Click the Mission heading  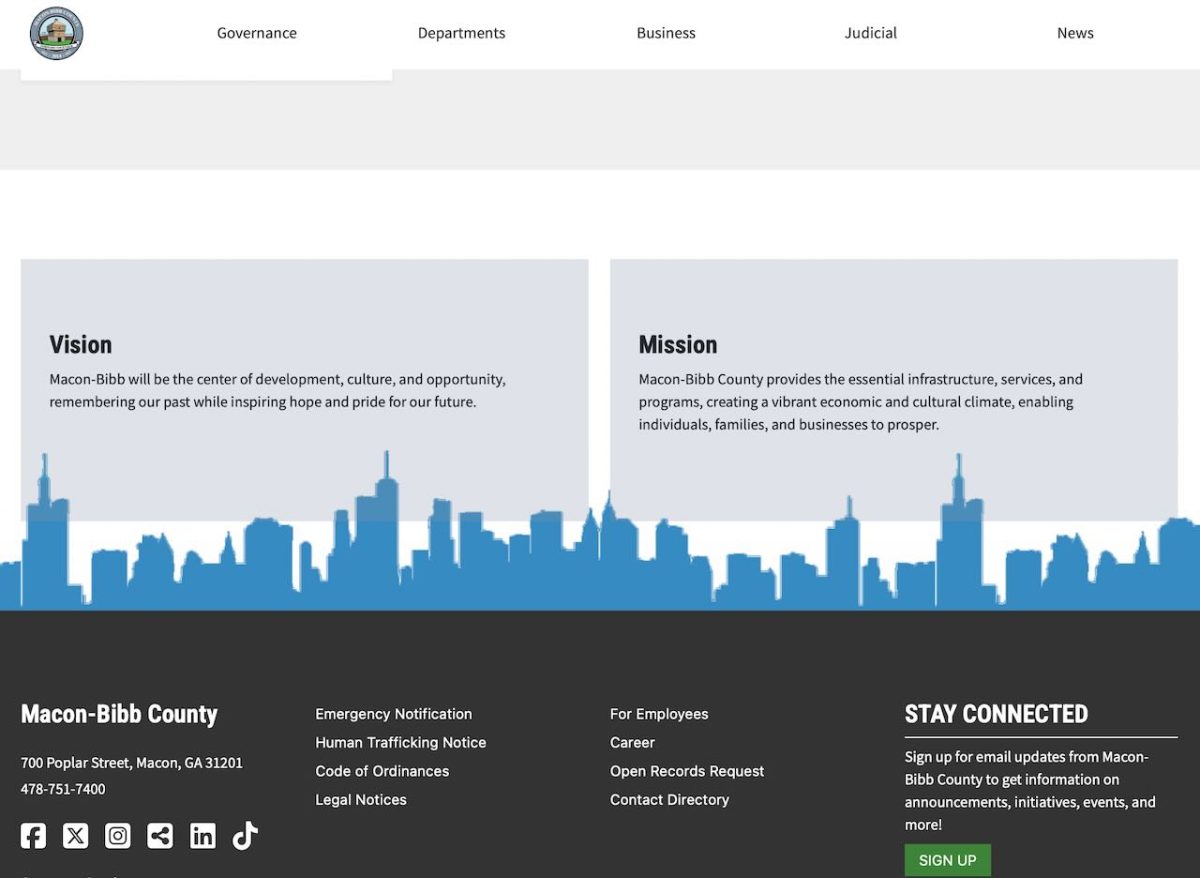point(678,345)
